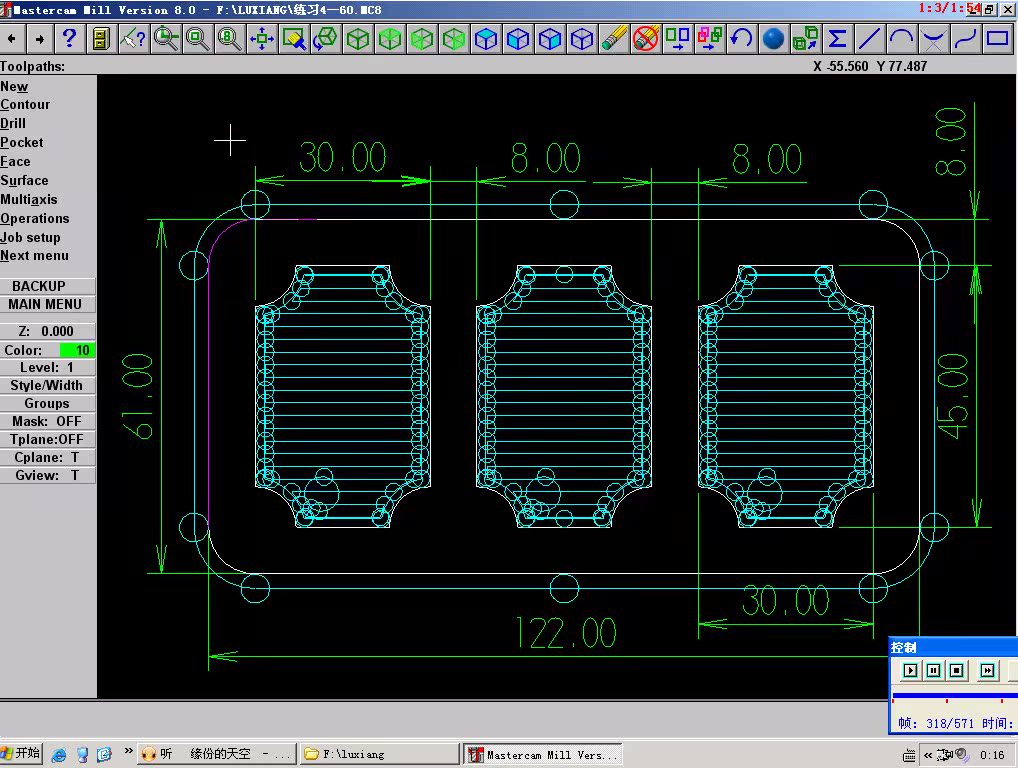The width and height of the screenshot is (1018, 768).
Task: Choose Contour toolpath
Action: pyautogui.click(x=25, y=105)
